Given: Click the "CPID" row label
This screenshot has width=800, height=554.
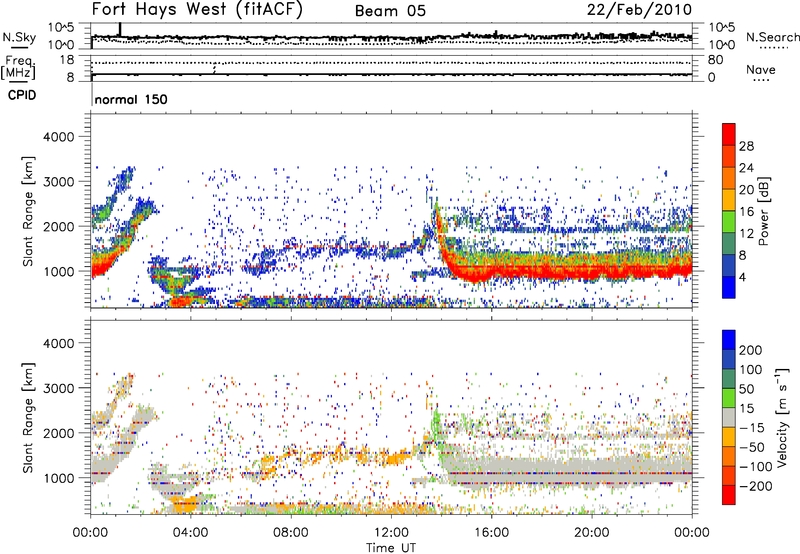Looking at the screenshot, I should pyautogui.click(x=22, y=95).
